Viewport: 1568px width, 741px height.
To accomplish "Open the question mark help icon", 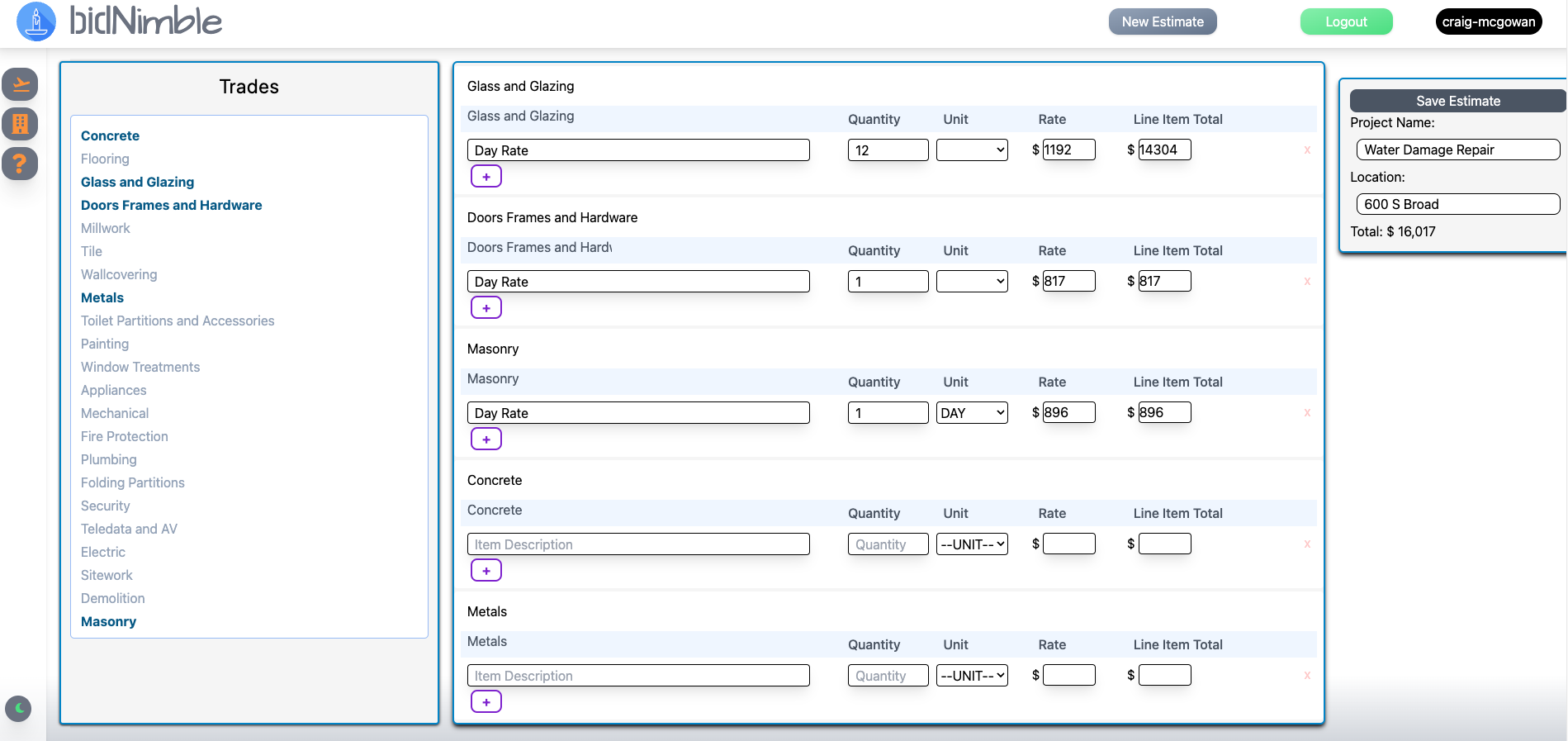I will pos(21,164).
